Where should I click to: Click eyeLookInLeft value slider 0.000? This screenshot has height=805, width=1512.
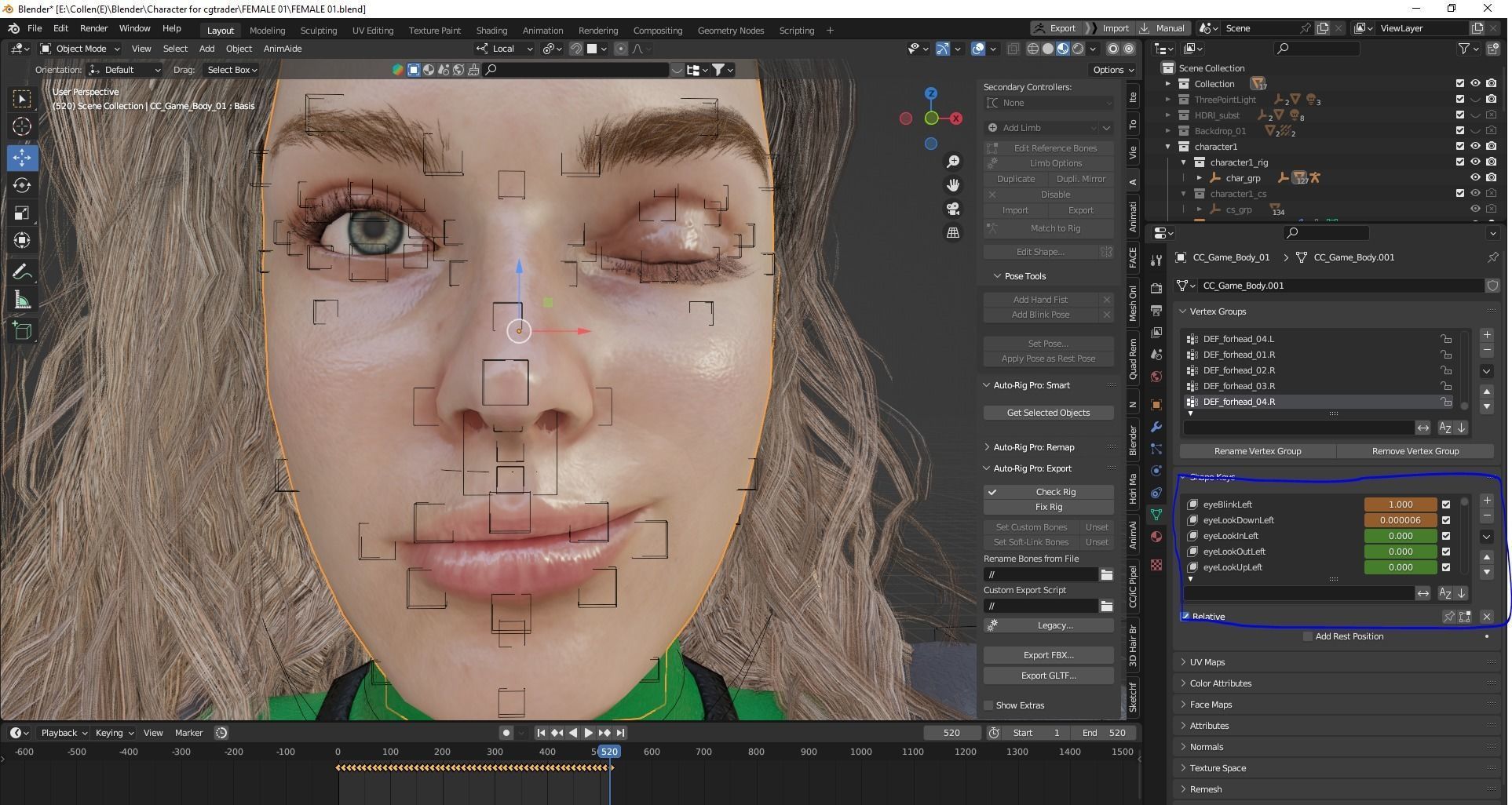pyautogui.click(x=1401, y=536)
